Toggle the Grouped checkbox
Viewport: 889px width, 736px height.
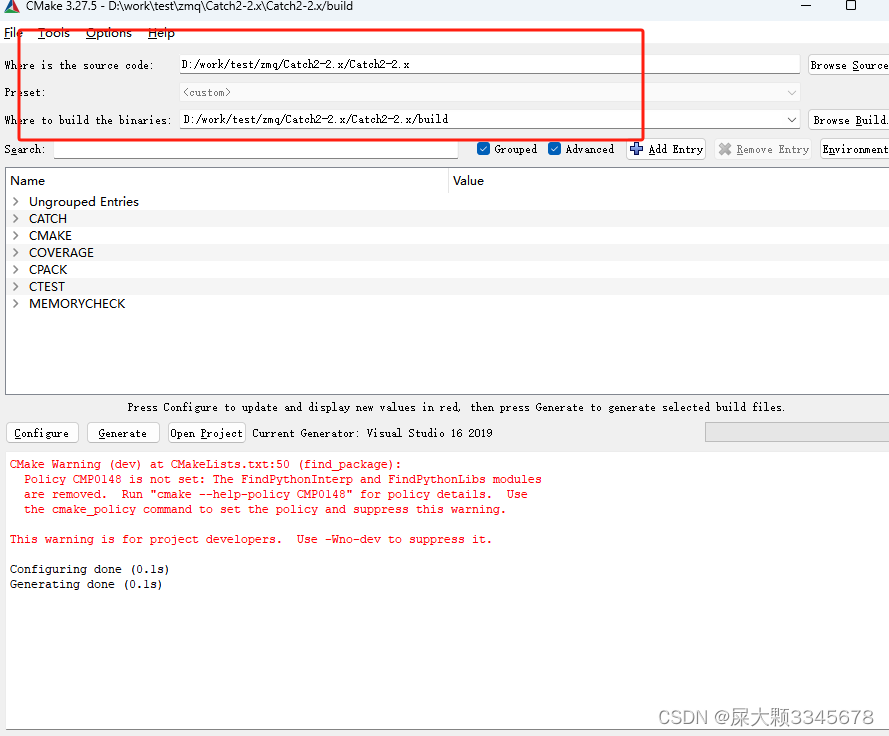tap(483, 148)
